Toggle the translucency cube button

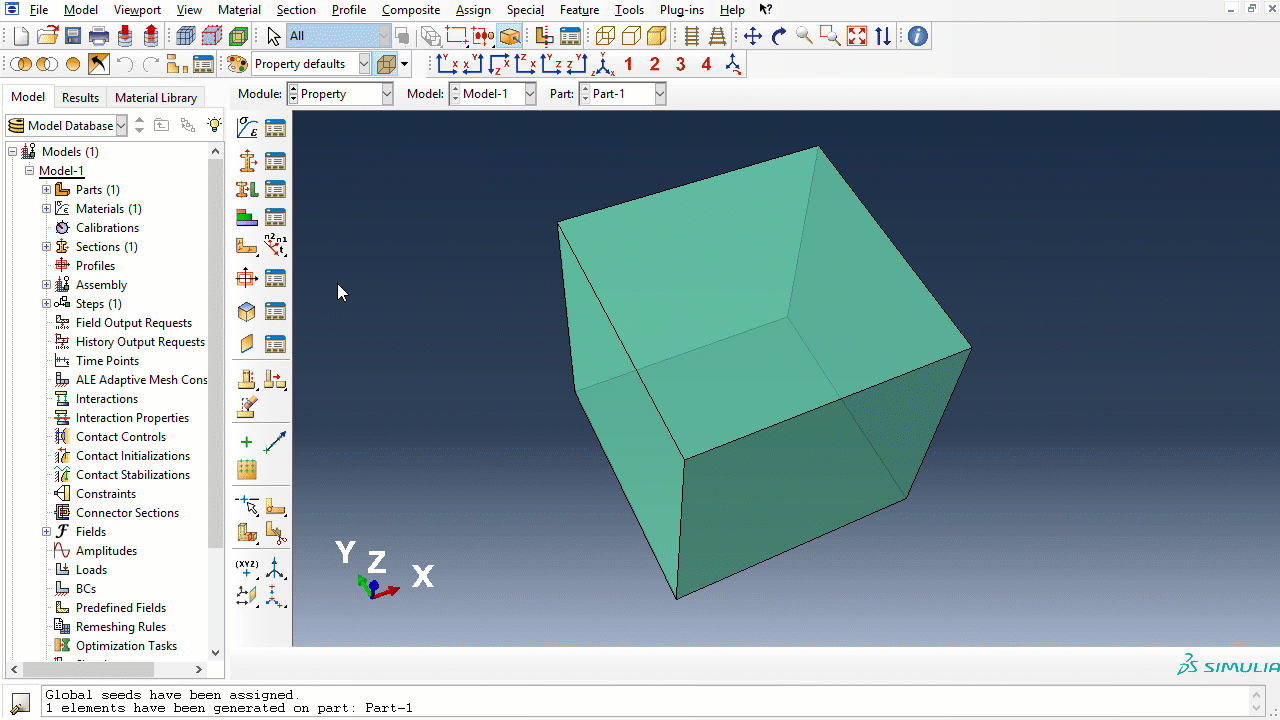point(386,64)
